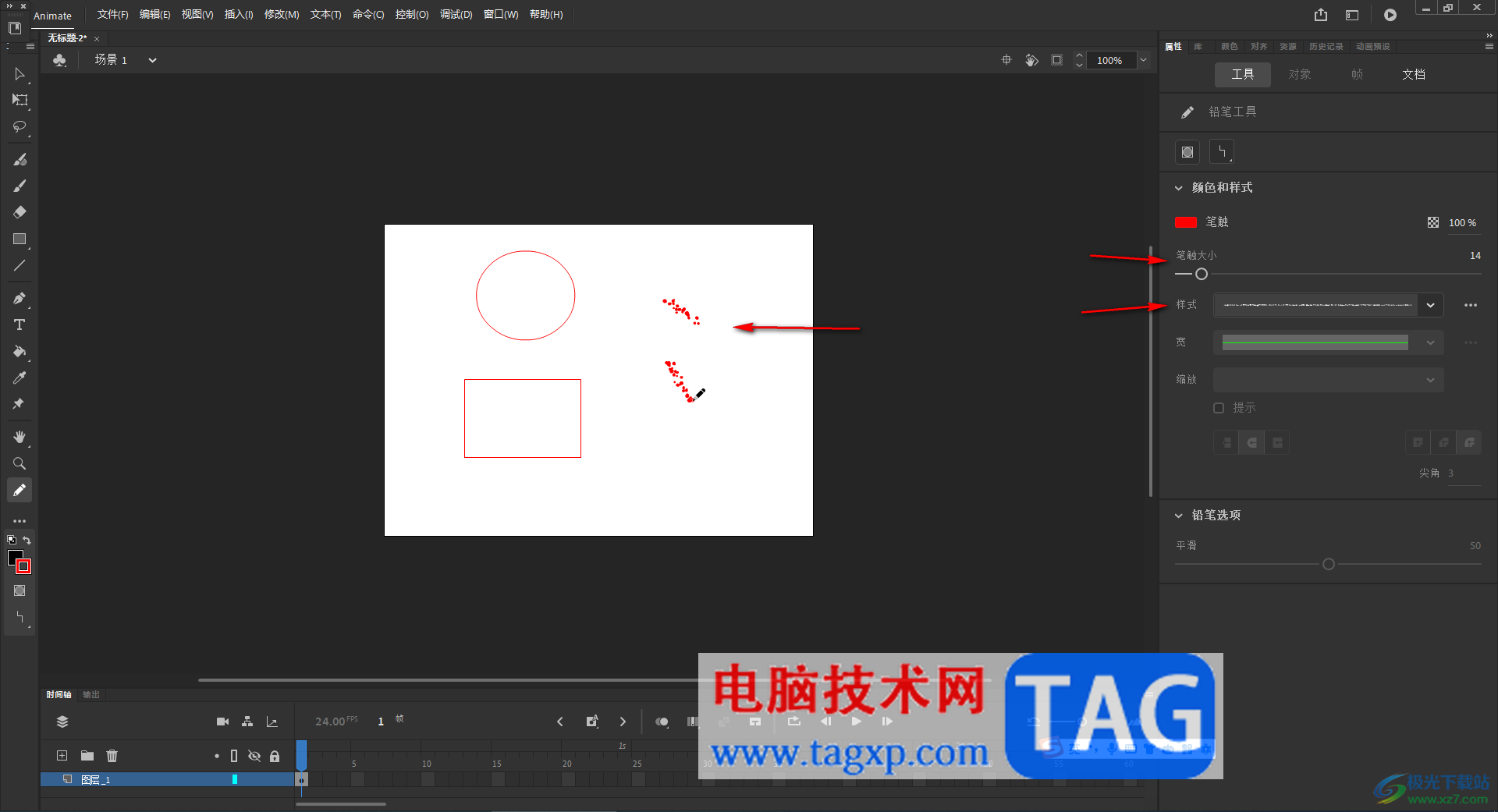Select the Zoom magnifier tool
The height and width of the screenshot is (812, 1498).
tap(20, 463)
